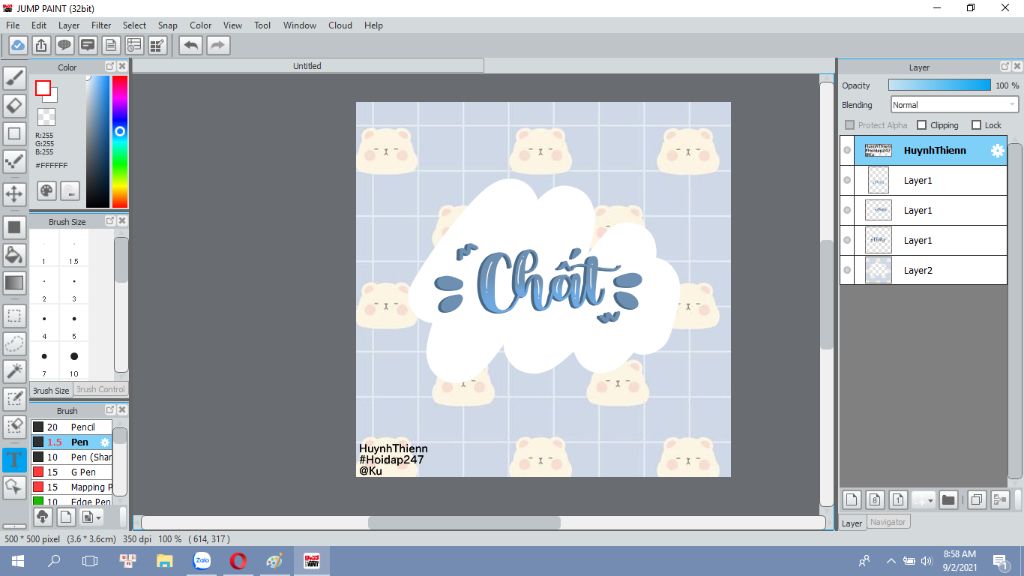Select the Mapping Pen brush
Image resolution: width=1024 pixels, height=576 pixels.
click(72, 487)
